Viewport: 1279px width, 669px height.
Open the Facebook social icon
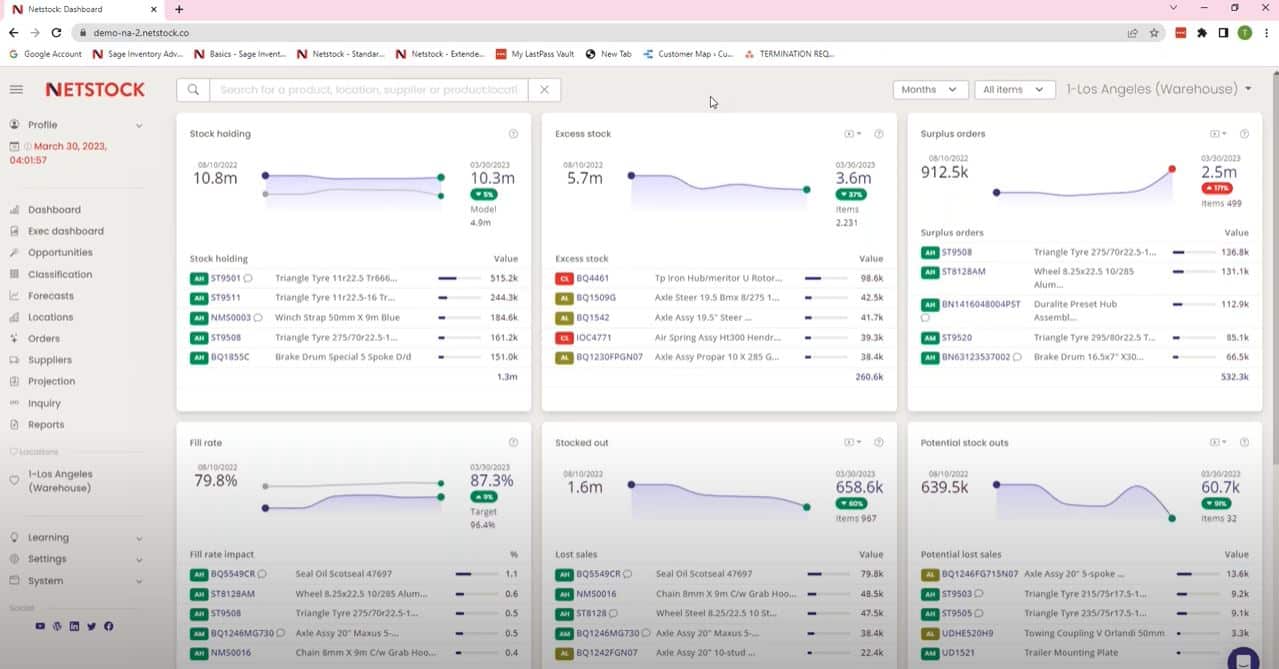109,626
